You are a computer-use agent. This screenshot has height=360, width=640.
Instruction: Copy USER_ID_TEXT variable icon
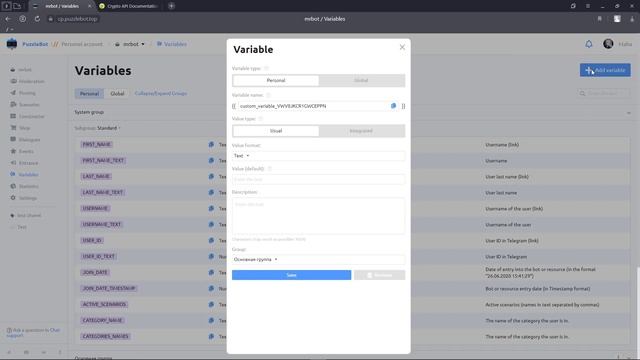pyautogui.click(x=211, y=256)
